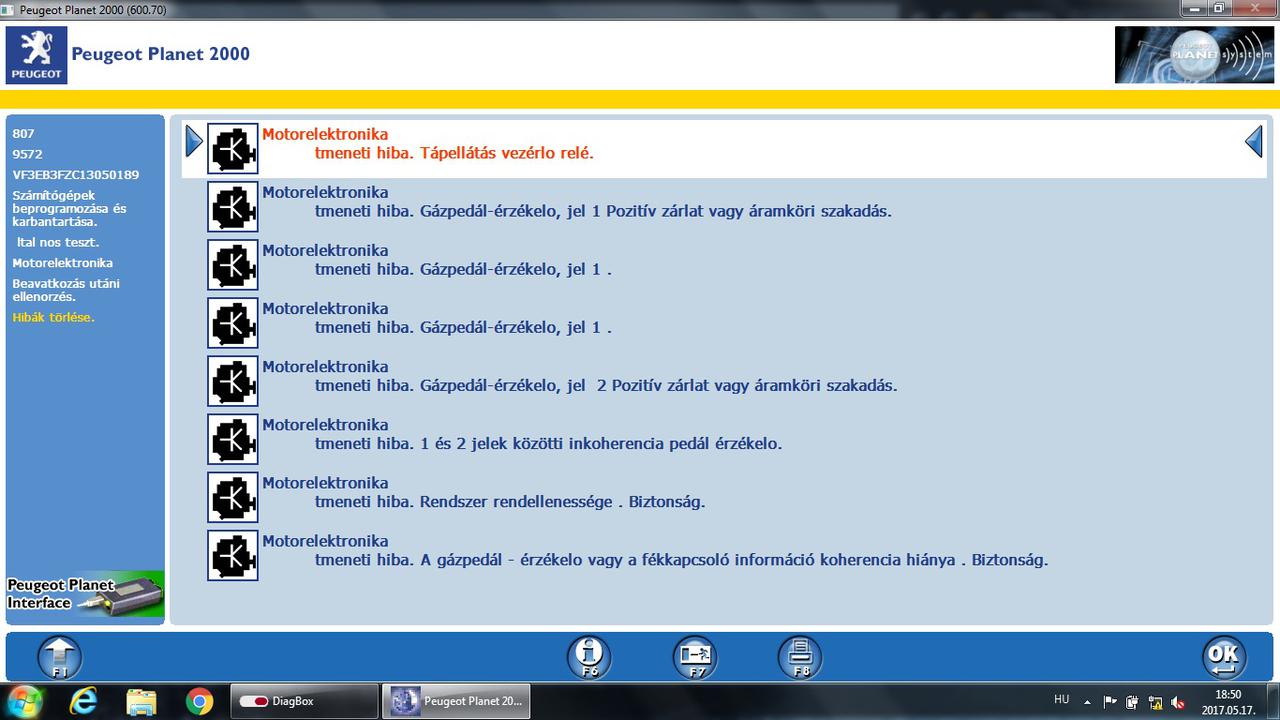Click the Peugeot Planet System logo image
Image resolution: width=1280 pixels, height=720 pixels.
click(x=1196, y=55)
